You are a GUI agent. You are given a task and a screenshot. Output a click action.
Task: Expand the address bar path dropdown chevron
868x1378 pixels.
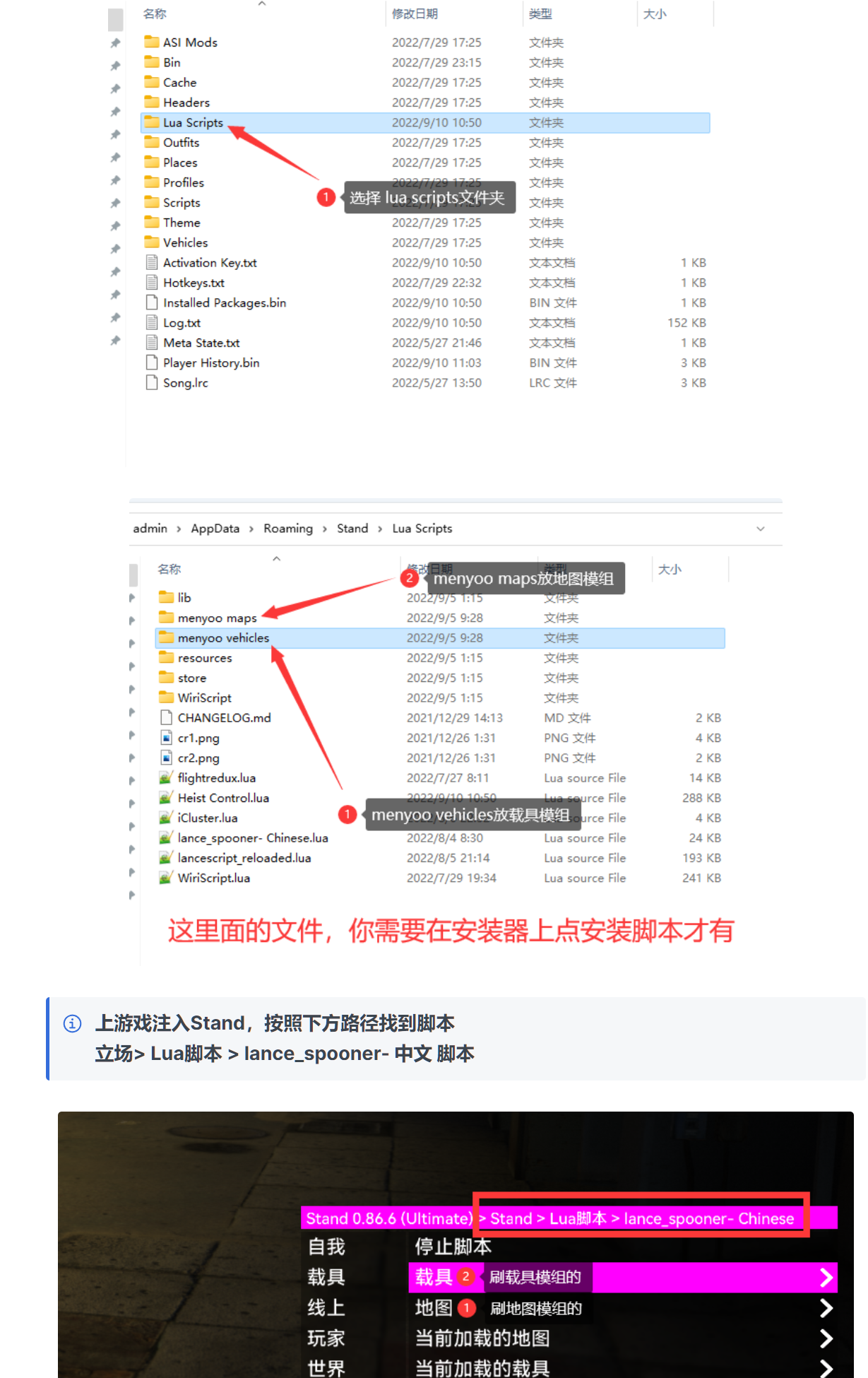[x=761, y=529]
